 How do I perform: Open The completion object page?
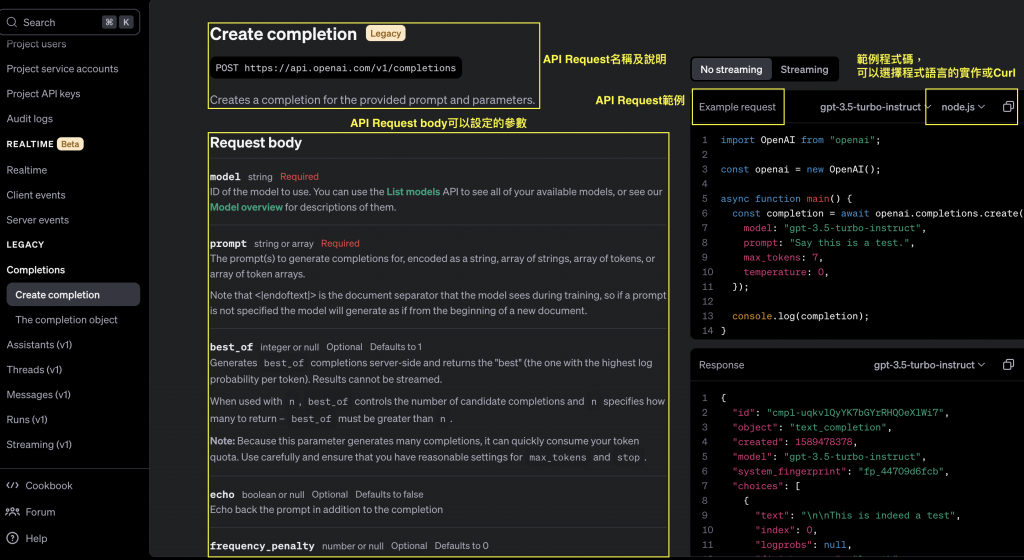click(x=67, y=320)
